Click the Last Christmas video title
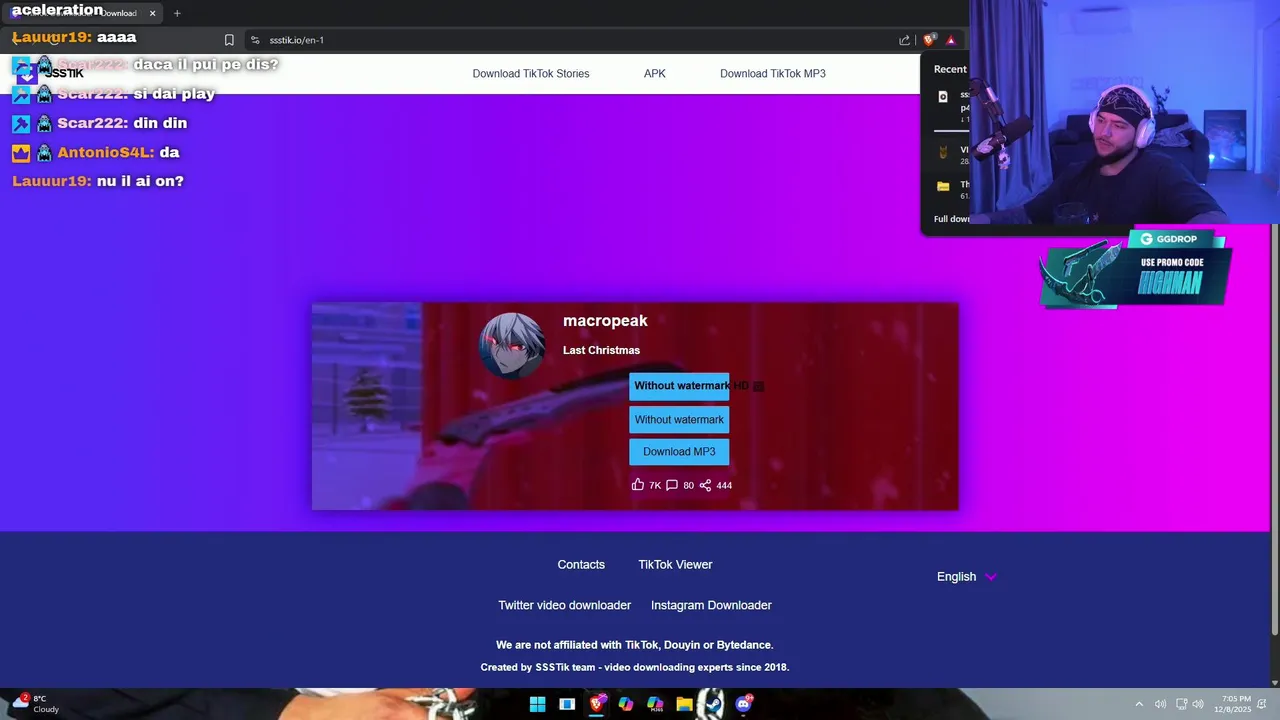 coord(601,350)
